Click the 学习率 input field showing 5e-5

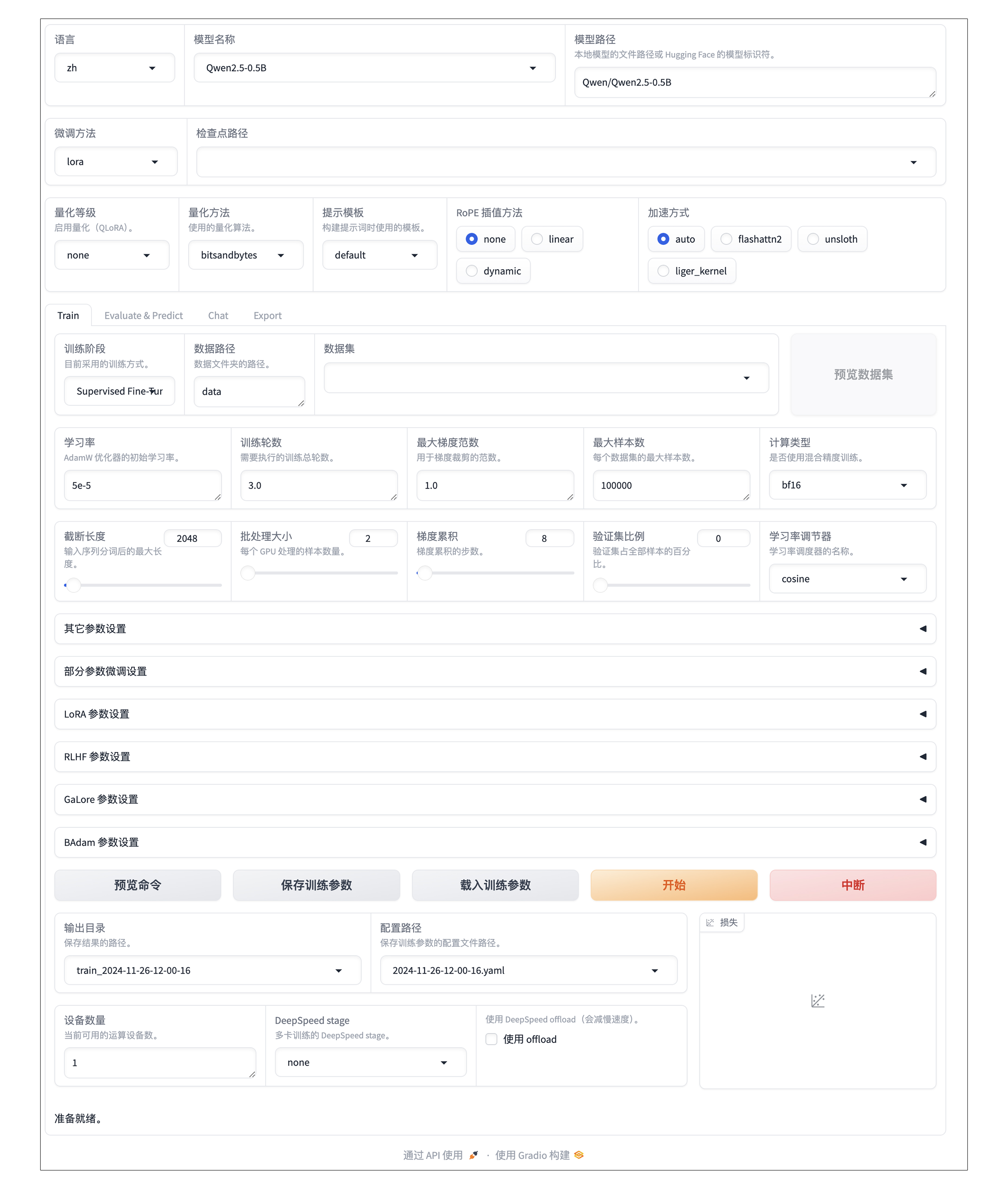(x=142, y=485)
